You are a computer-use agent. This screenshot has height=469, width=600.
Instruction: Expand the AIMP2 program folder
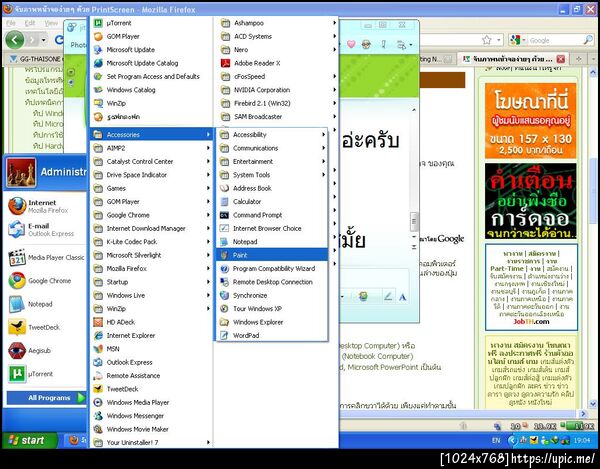151,148
